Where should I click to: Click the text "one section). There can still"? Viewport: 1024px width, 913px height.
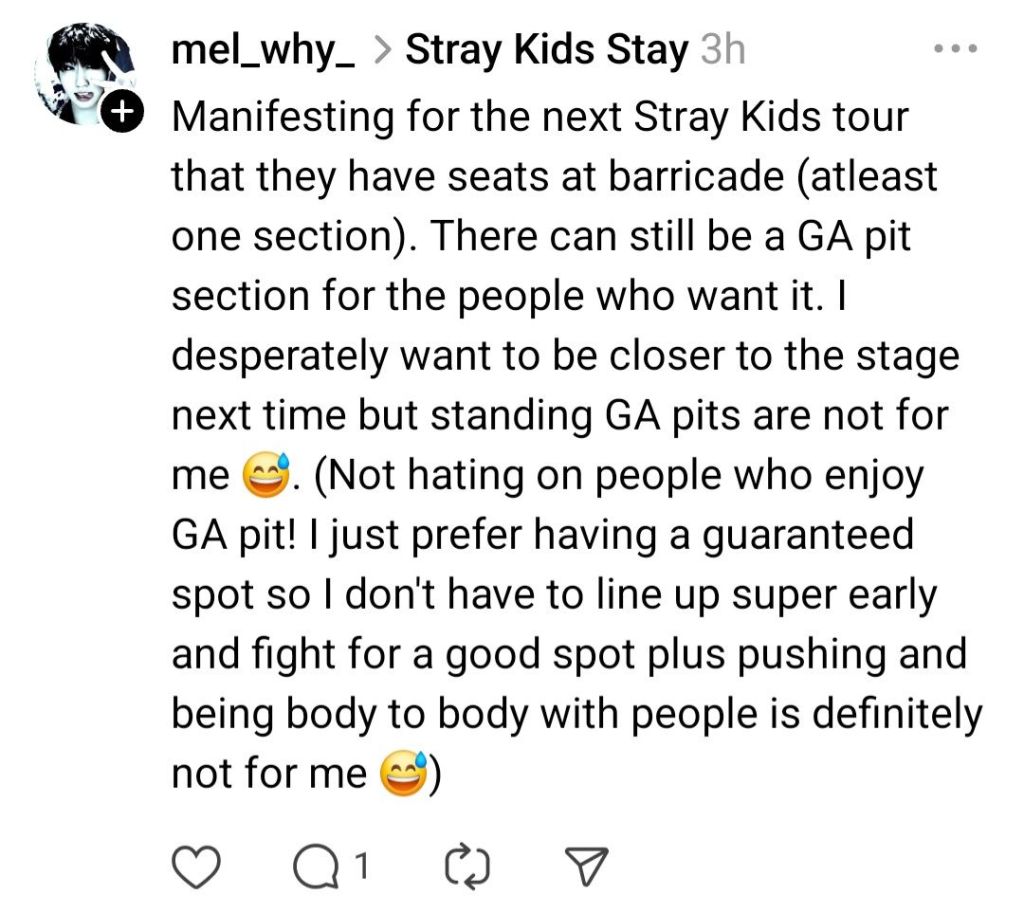[x=540, y=237]
